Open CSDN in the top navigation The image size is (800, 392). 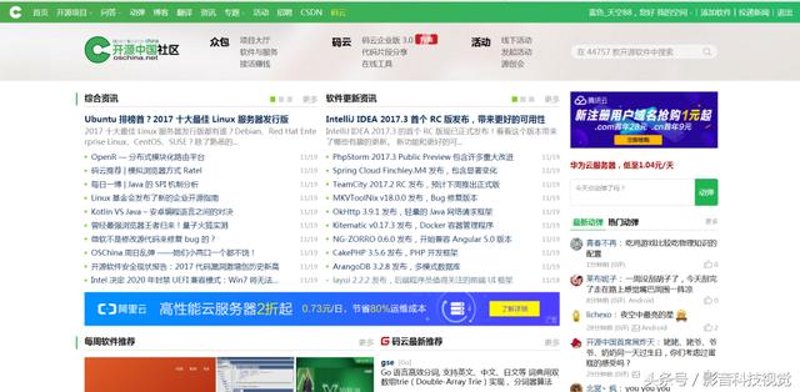click(311, 12)
